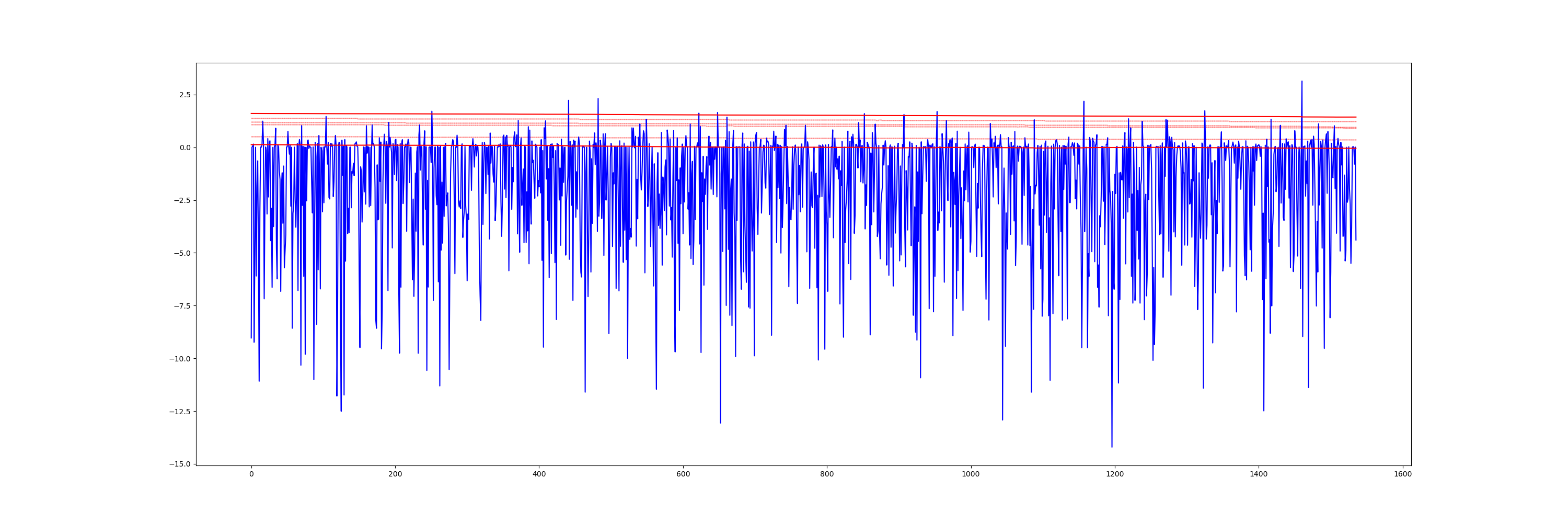Click the x-axis tick label 1400

pyautogui.click(x=1259, y=474)
